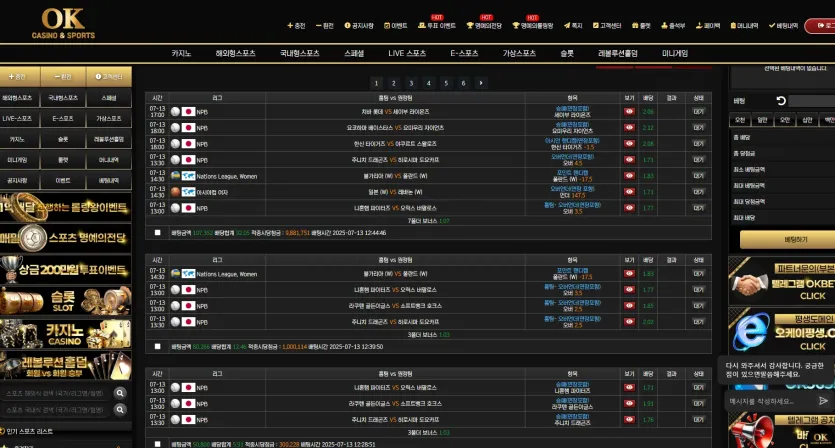Open 고객센터 in the top header
The width and height of the screenshot is (835, 448).
(607, 26)
